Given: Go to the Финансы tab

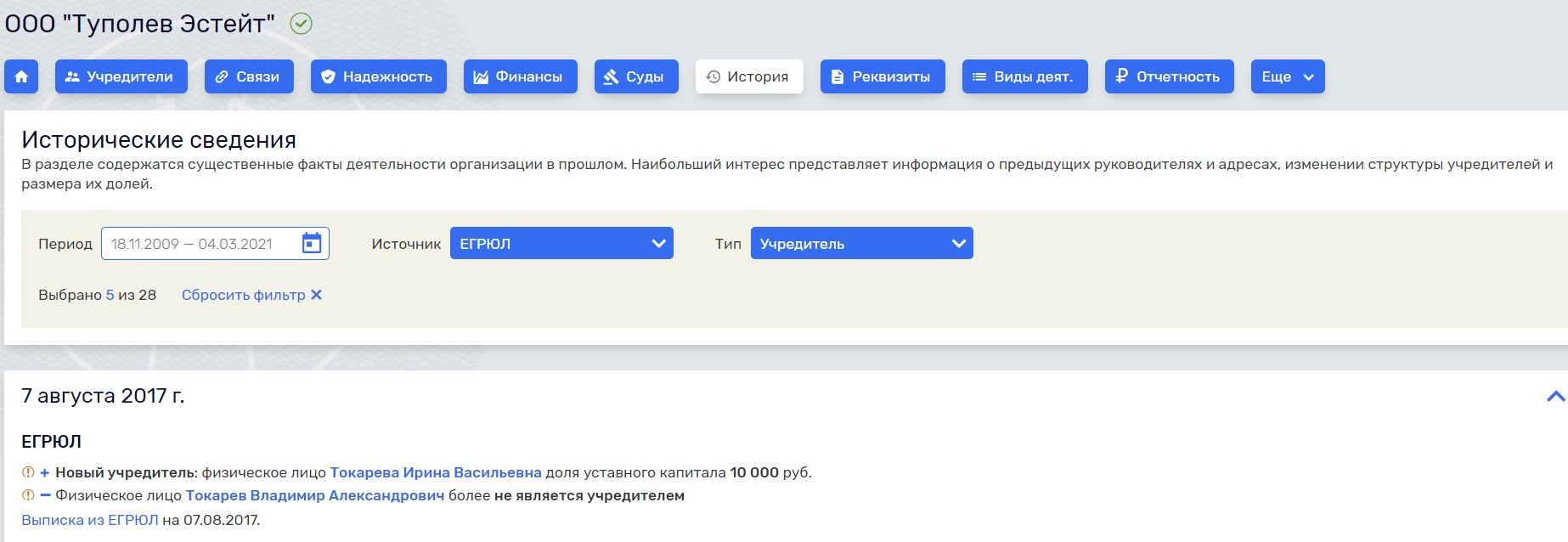Looking at the screenshot, I should [521, 76].
